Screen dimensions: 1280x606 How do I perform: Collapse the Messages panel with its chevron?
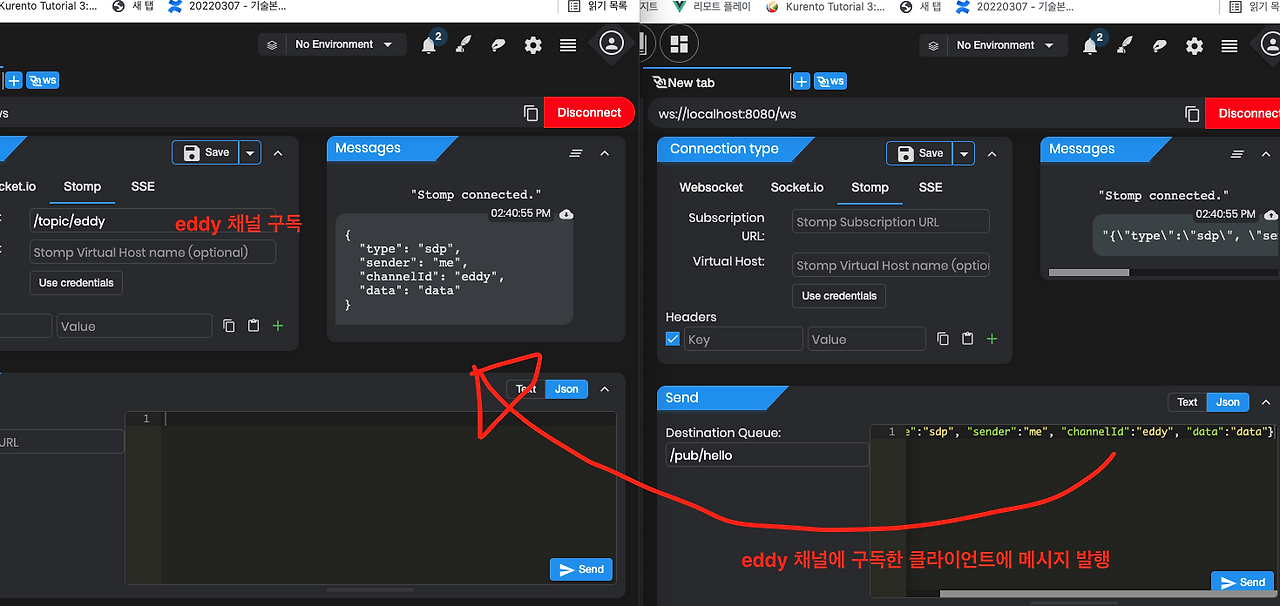1265,154
